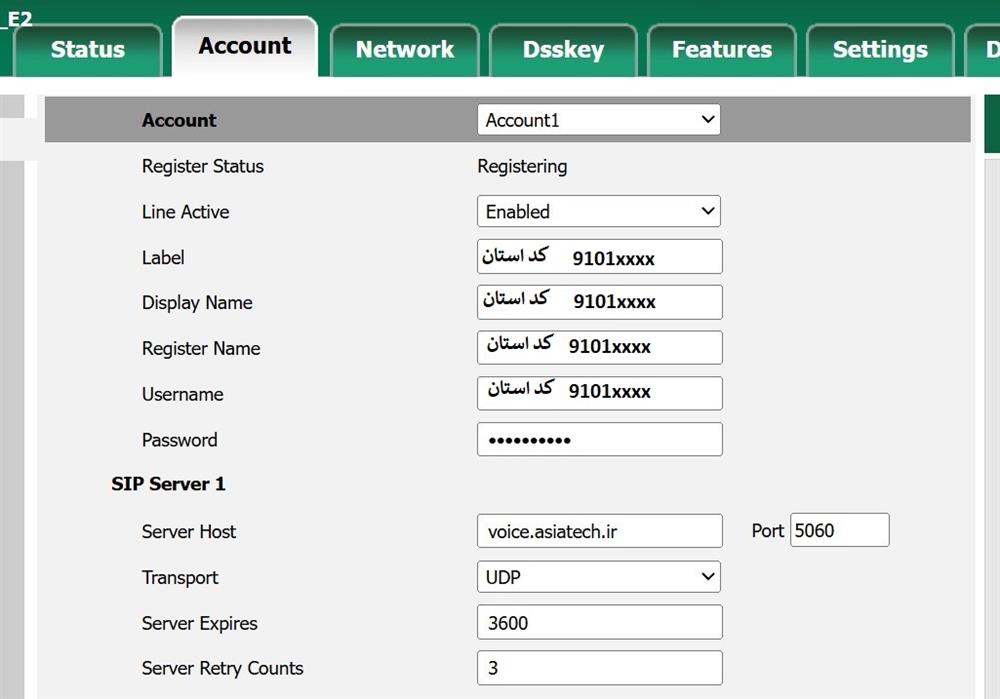Expand the Account1 selection dropdown

598,120
